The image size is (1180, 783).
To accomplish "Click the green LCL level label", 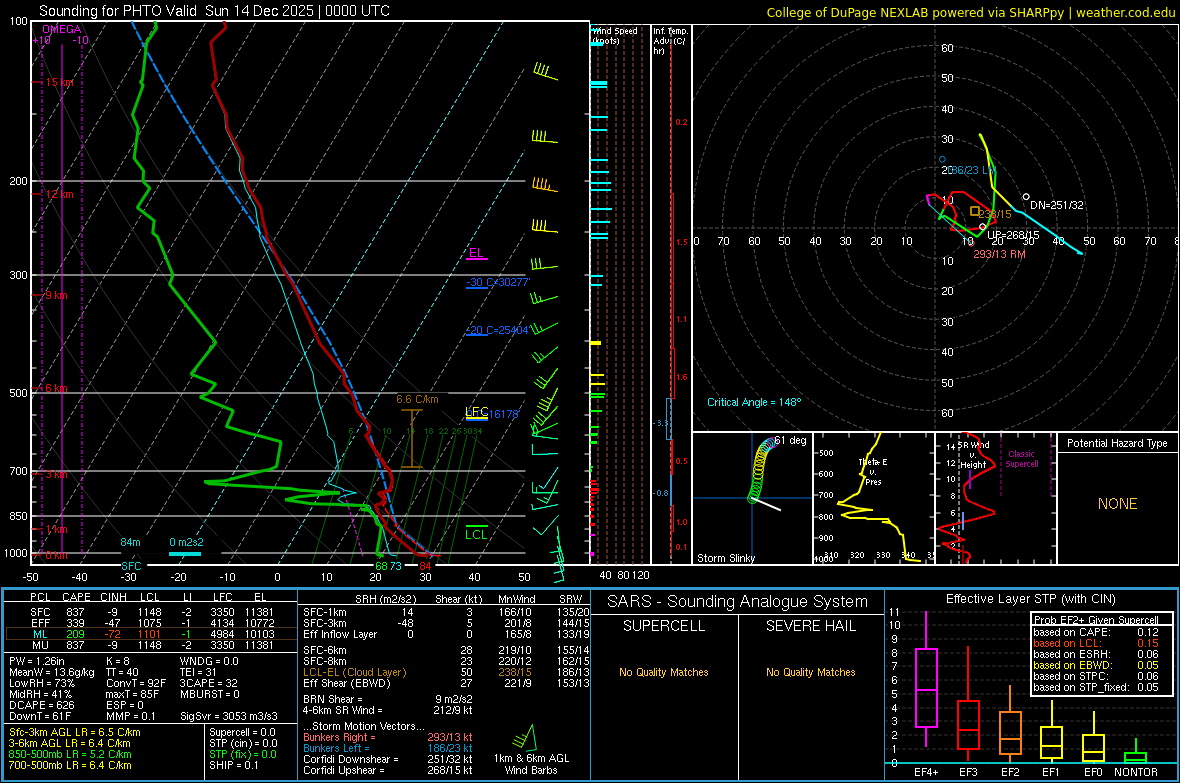I will (476, 535).
